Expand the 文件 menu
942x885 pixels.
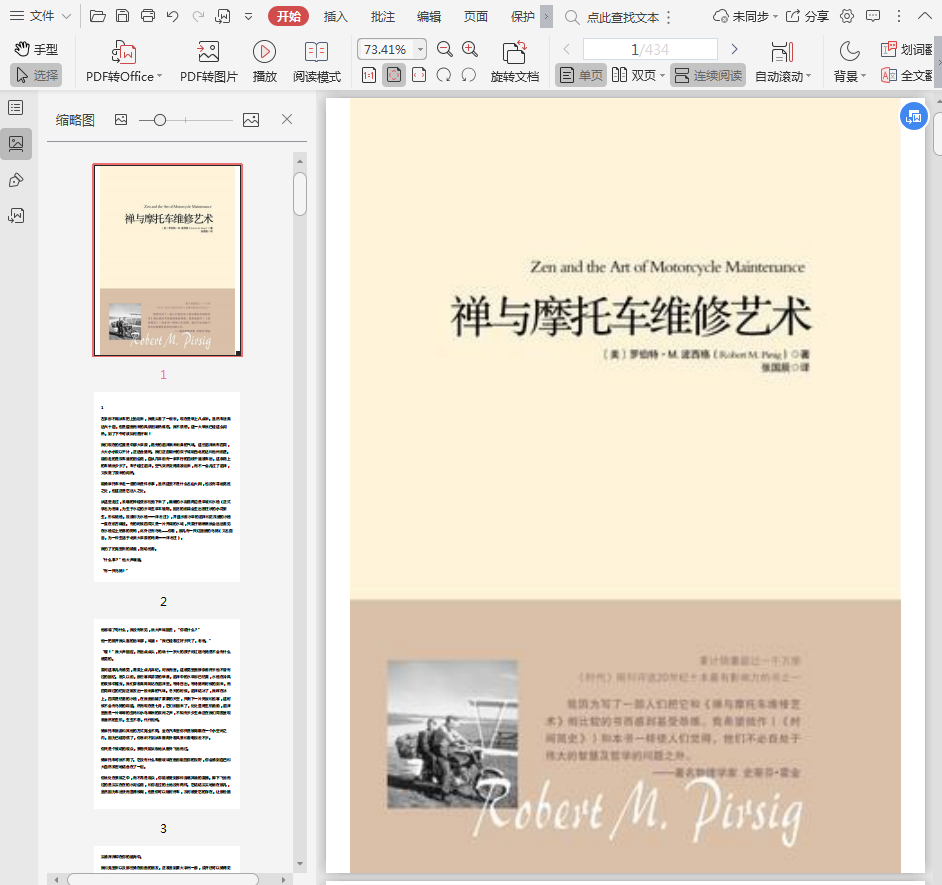40,16
